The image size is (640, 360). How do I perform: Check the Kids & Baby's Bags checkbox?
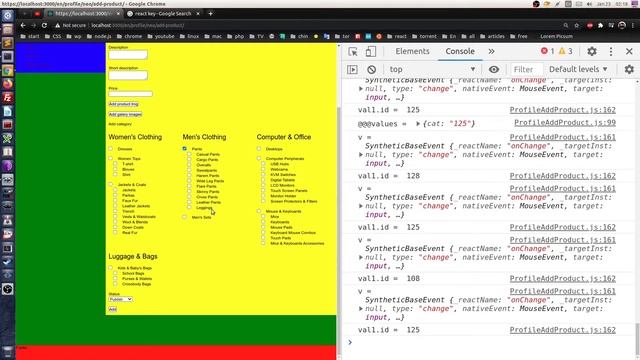(x=111, y=268)
